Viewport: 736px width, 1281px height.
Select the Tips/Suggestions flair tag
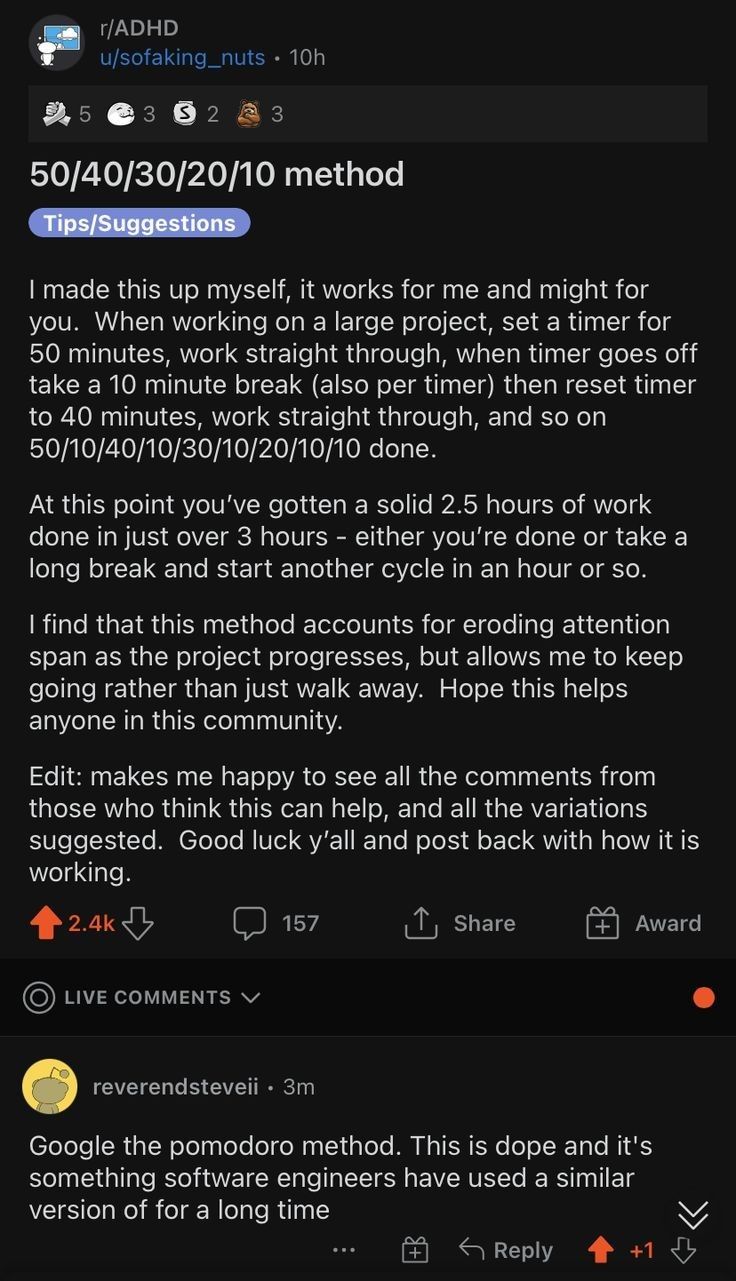click(139, 223)
